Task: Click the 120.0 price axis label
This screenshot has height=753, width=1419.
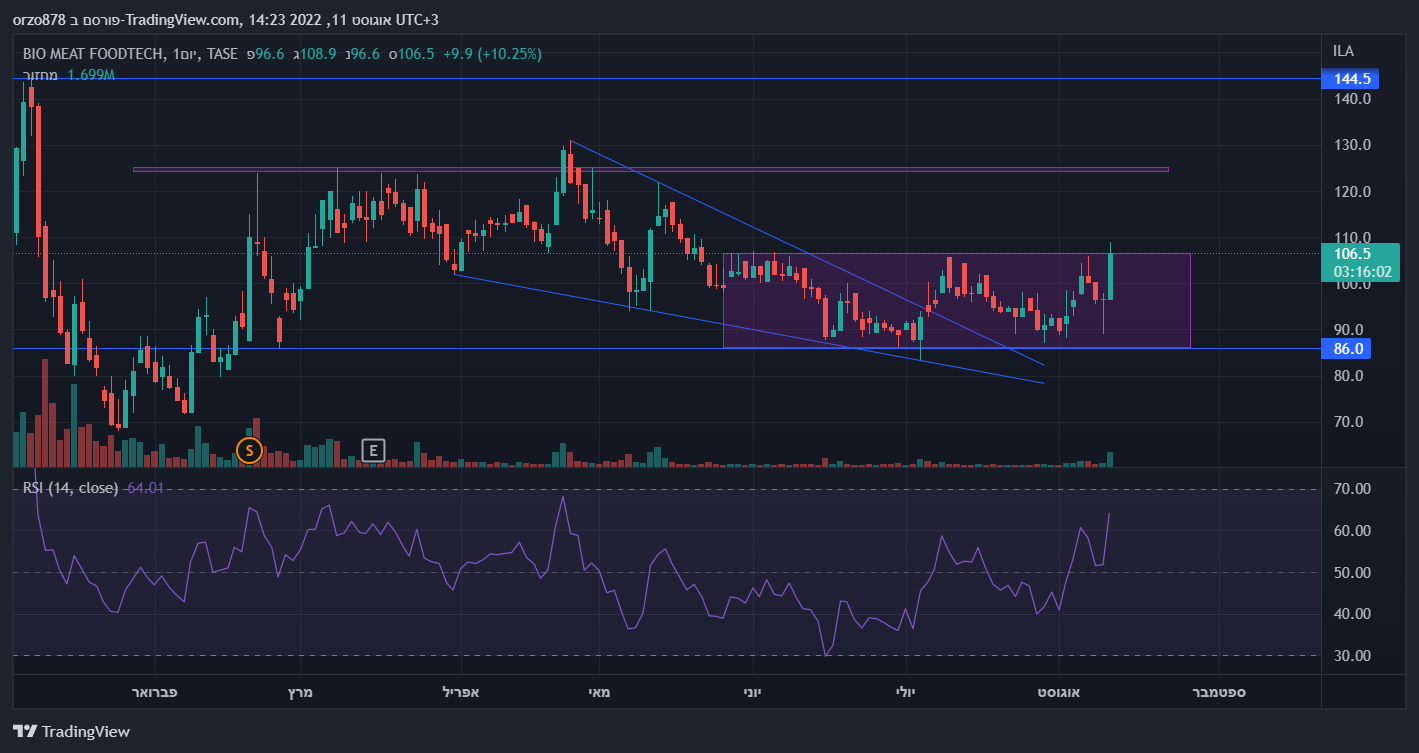Action: click(x=1352, y=191)
